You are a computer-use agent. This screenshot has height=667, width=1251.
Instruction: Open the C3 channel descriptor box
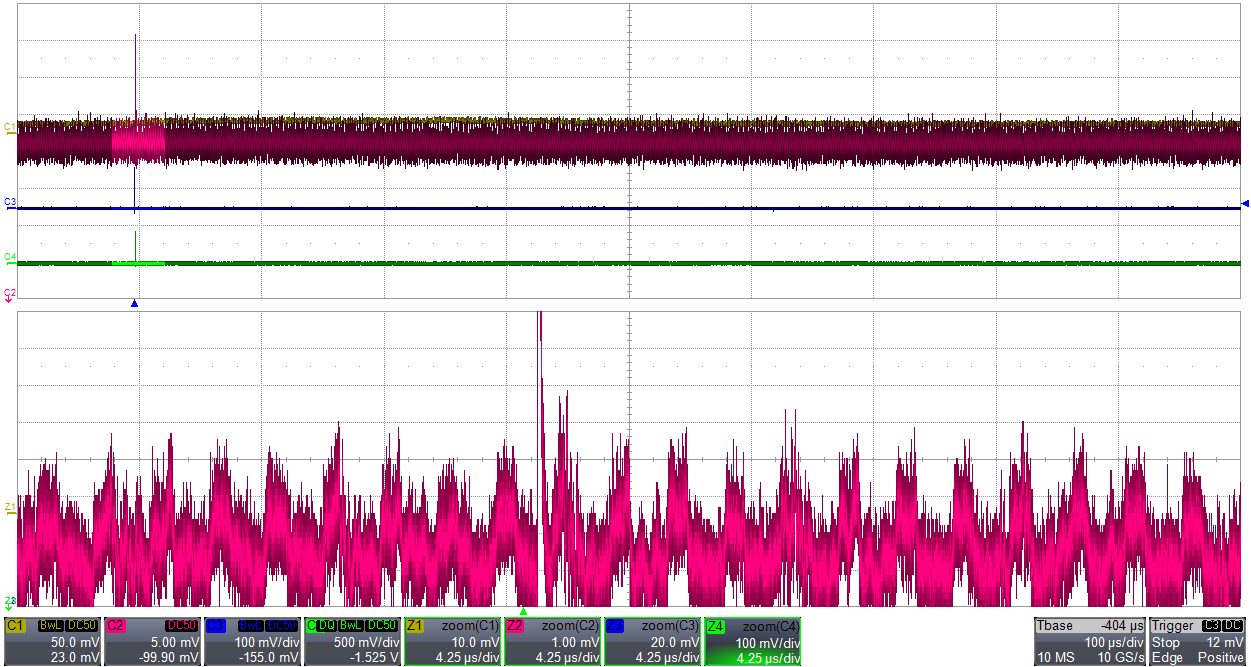(x=252, y=641)
